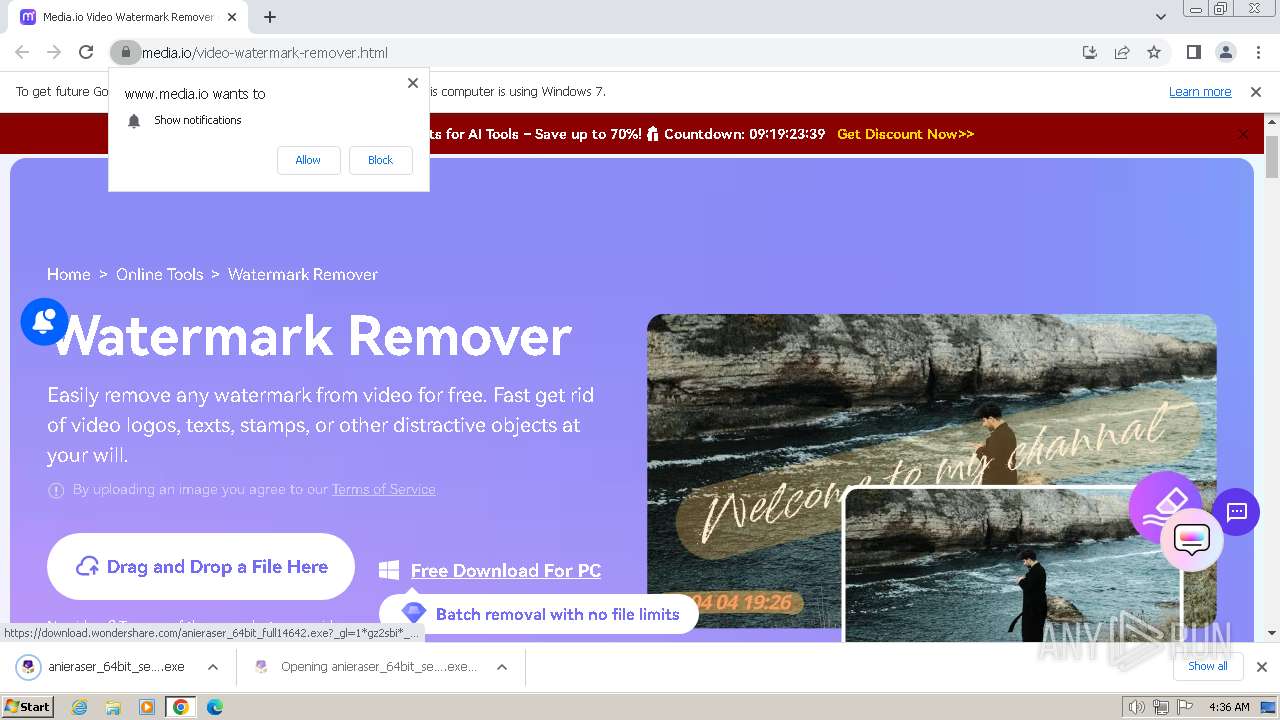Share this page using the share icon

(x=1122, y=53)
